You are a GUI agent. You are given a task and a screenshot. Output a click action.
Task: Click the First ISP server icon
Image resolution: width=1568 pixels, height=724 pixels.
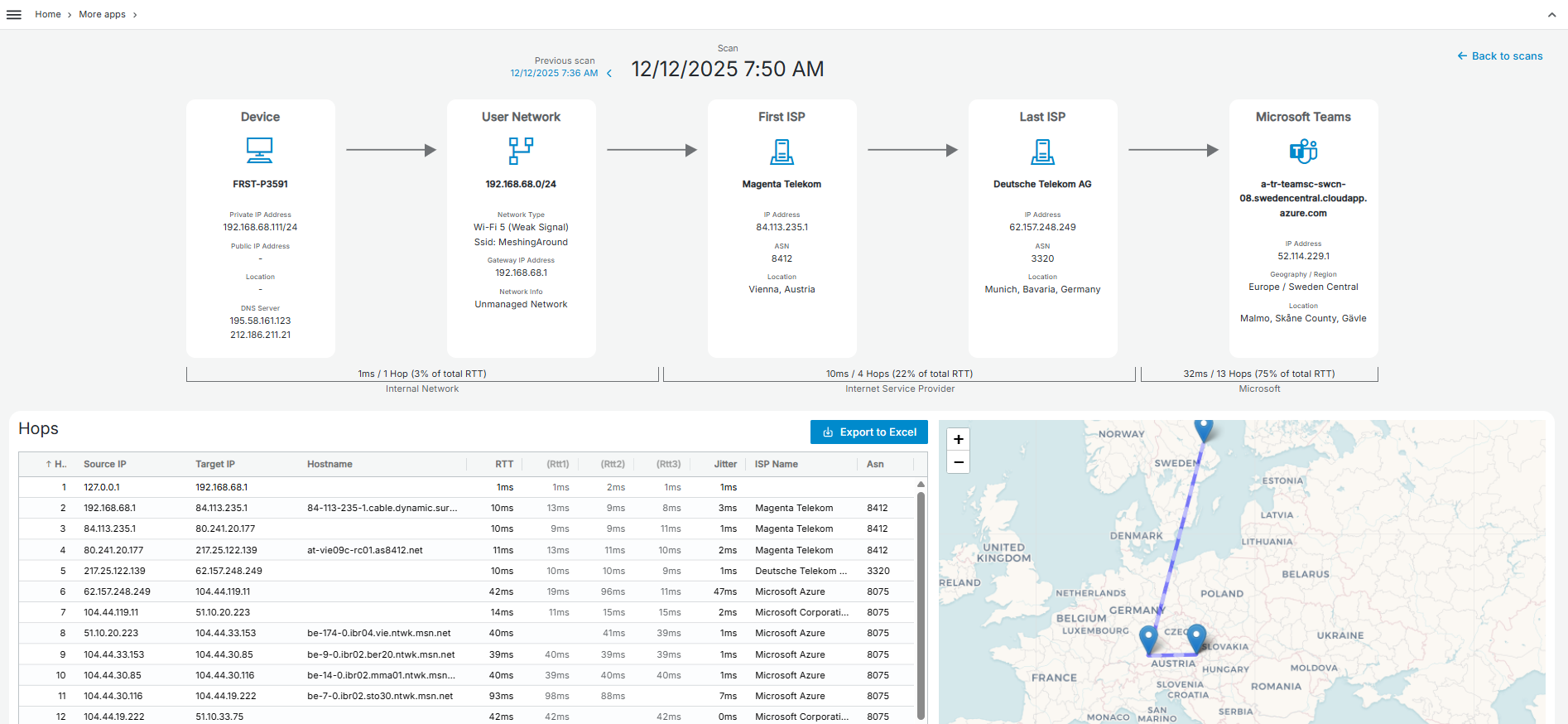coord(782,152)
